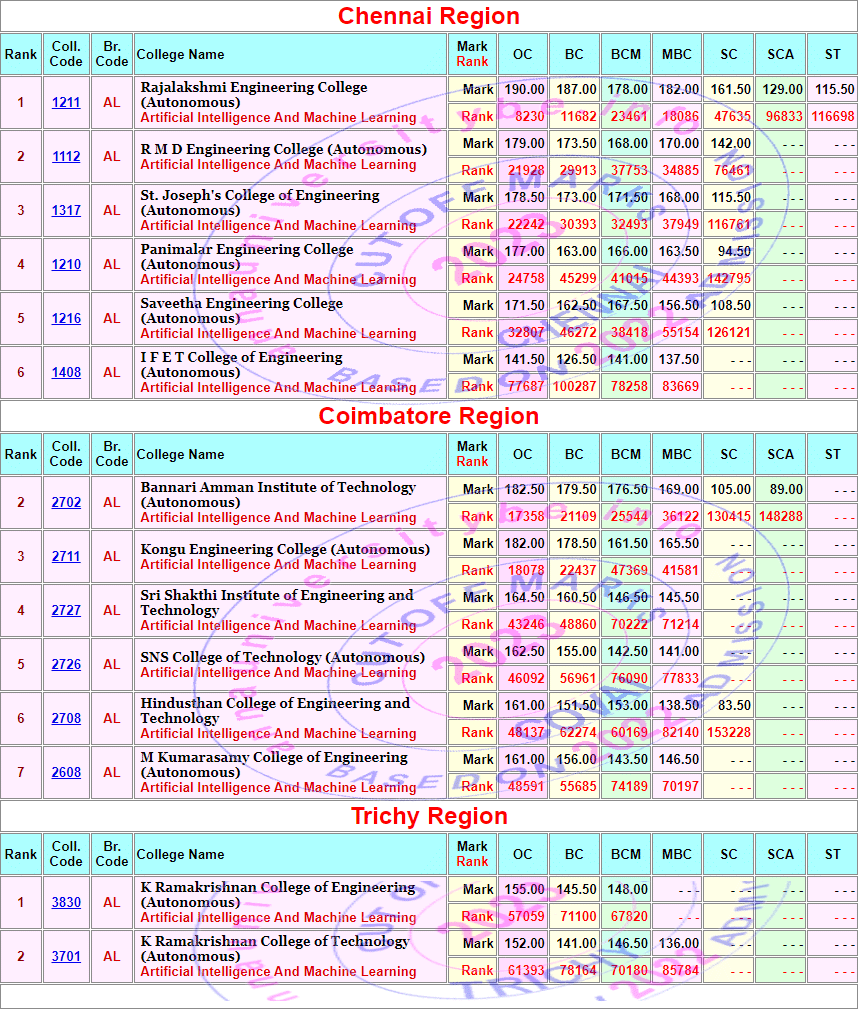Open college code 3830 link
Screen dimensions: 858x1009
point(66,903)
